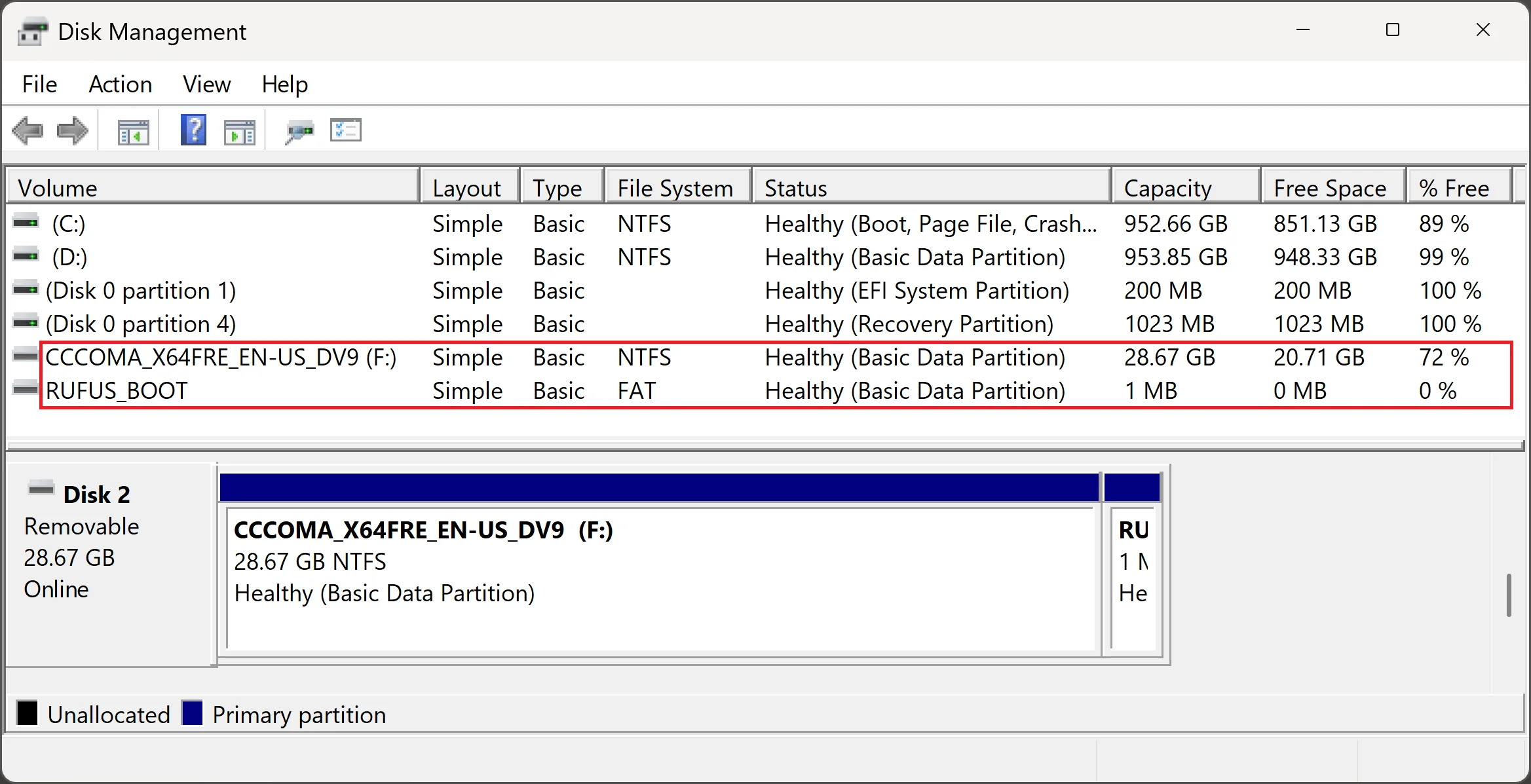
Task: Open the Help menu
Action: (x=284, y=84)
